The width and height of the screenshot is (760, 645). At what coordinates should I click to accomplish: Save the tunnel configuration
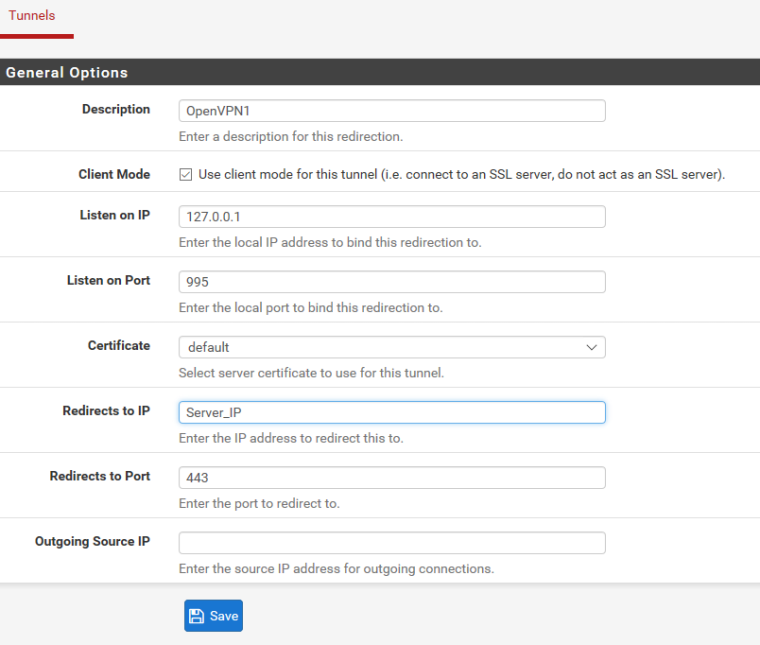pos(213,615)
